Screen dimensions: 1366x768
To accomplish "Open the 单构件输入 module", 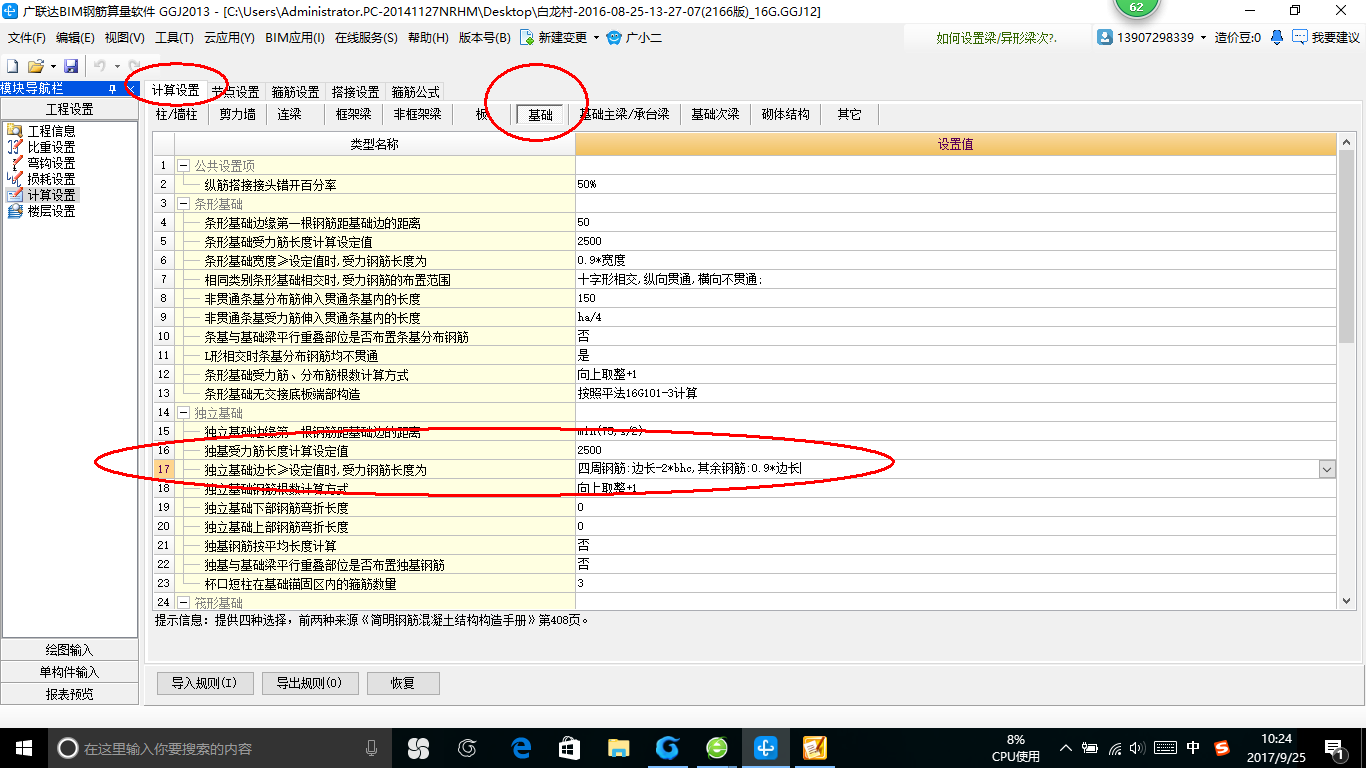I will (70, 672).
